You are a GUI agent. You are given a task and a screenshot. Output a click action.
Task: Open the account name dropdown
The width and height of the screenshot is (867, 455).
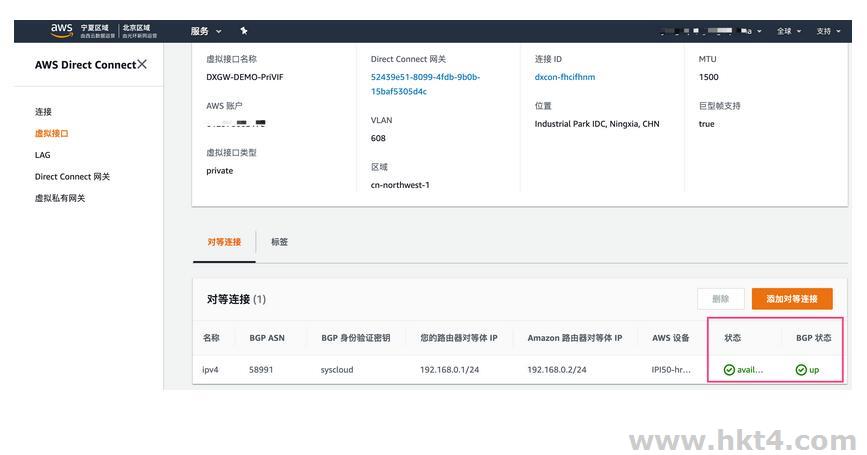coord(711,31)
